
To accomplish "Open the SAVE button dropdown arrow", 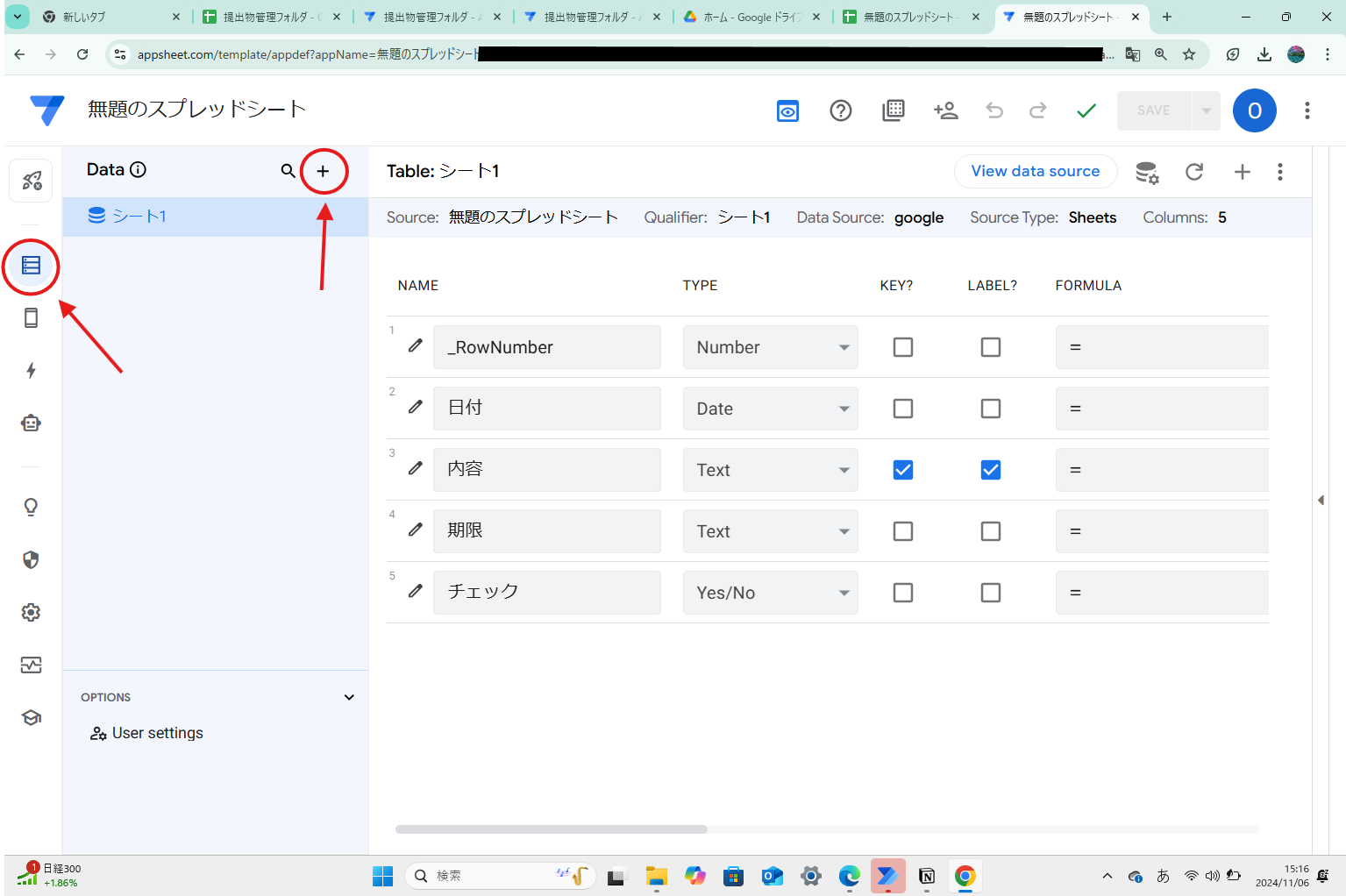I will 1206,110.
